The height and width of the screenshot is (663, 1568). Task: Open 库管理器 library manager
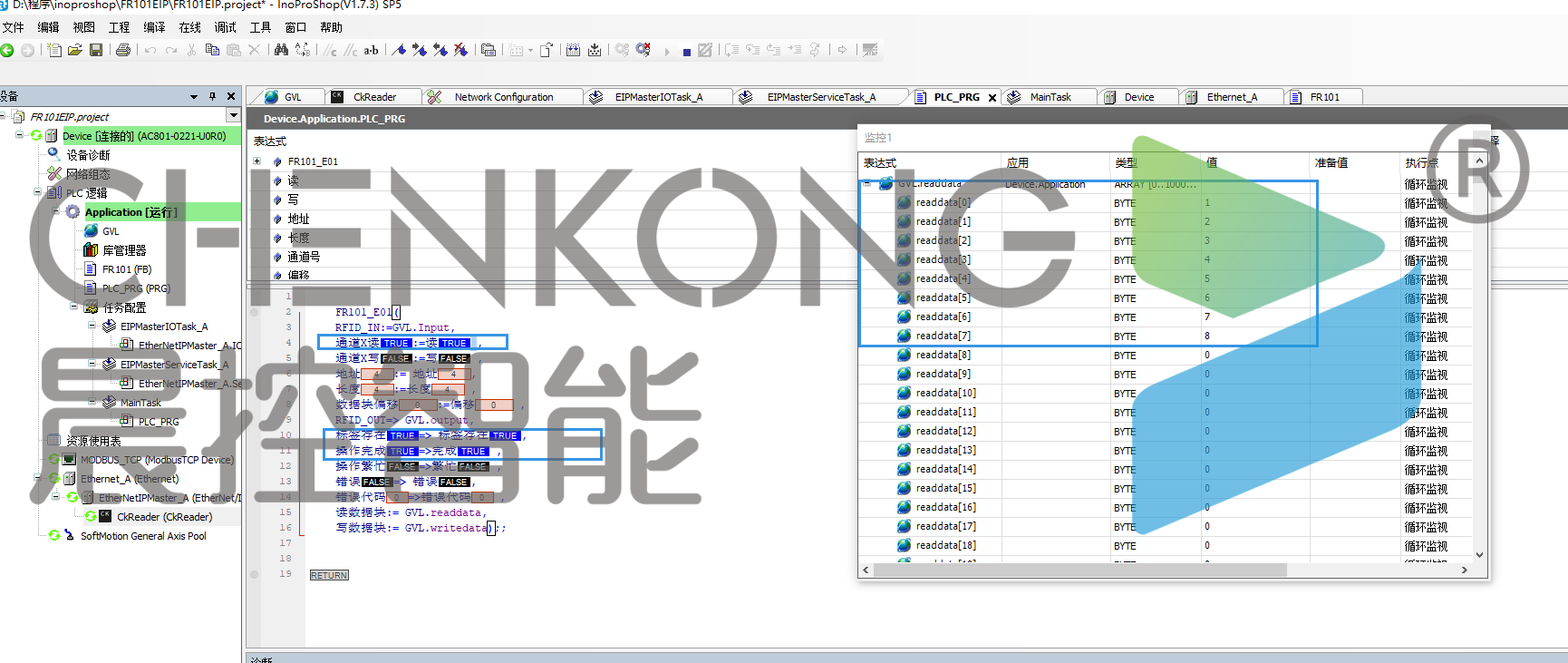(124, 250)
